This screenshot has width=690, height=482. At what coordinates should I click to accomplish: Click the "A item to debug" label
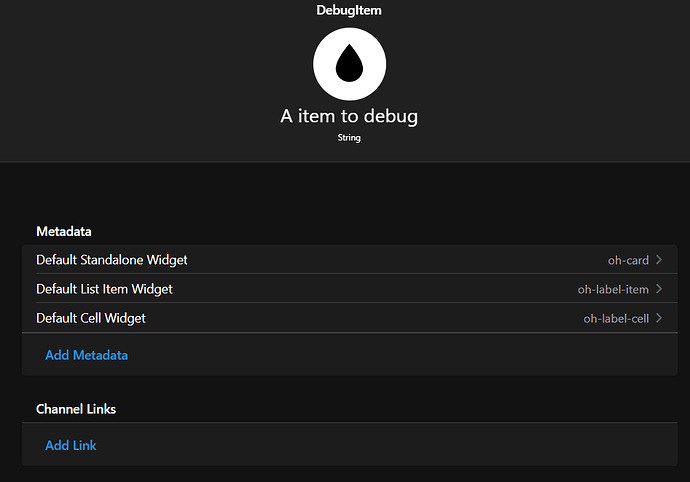pos(349,117)
